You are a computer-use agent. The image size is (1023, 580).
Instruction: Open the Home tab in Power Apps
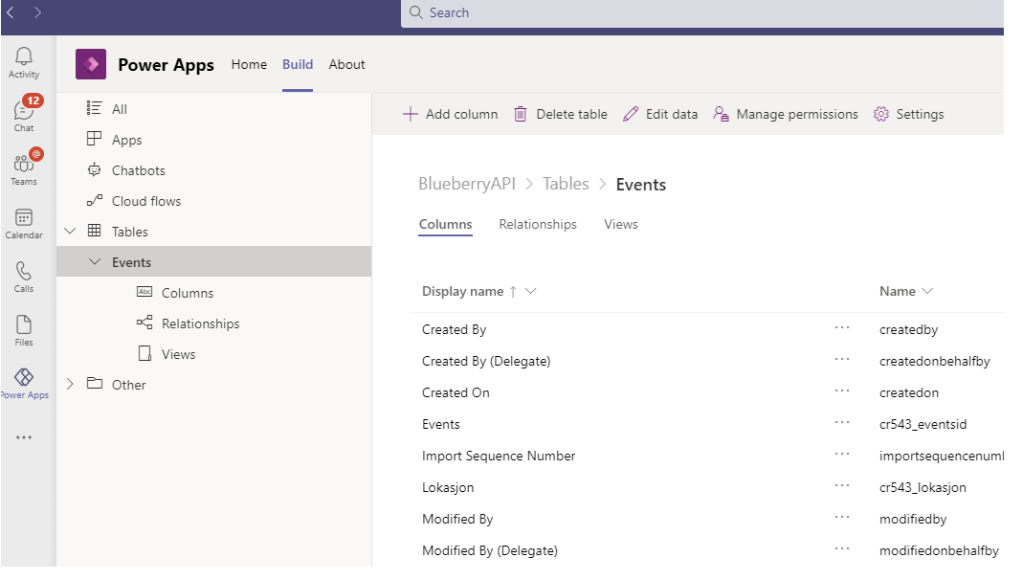(x=249, y=64)
